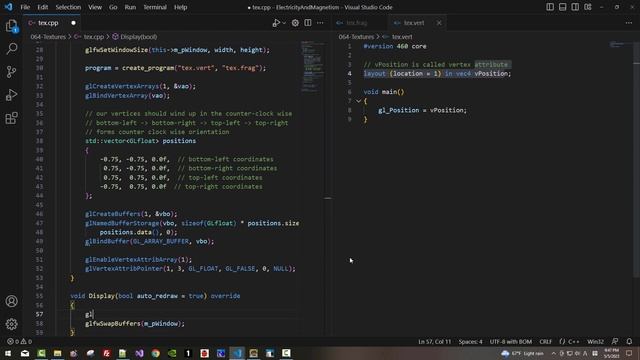Click the Run C++ file play icon
The width and height of the screenshot is (640, 360).
276,23
